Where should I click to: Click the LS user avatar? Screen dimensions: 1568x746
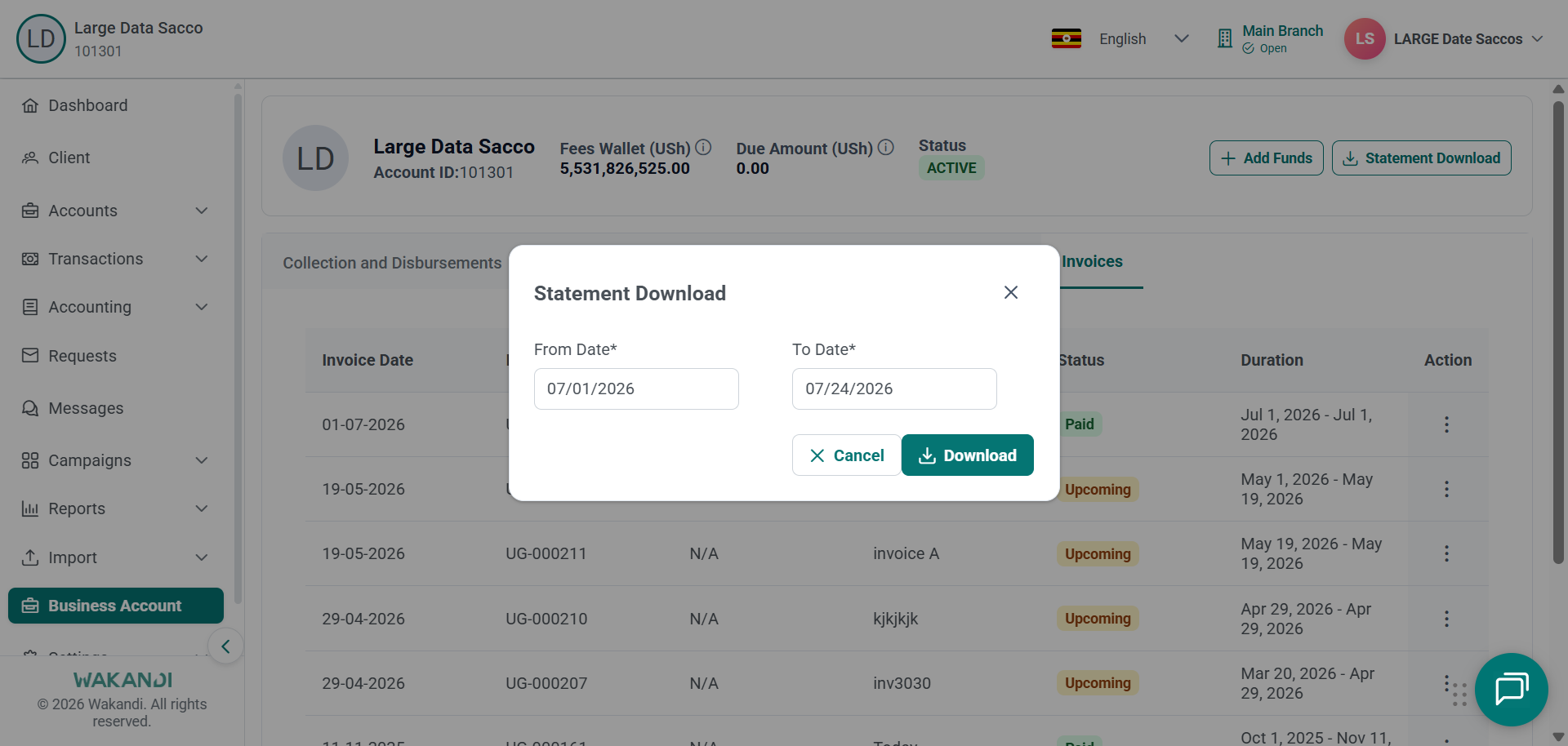click(1365, 38)
